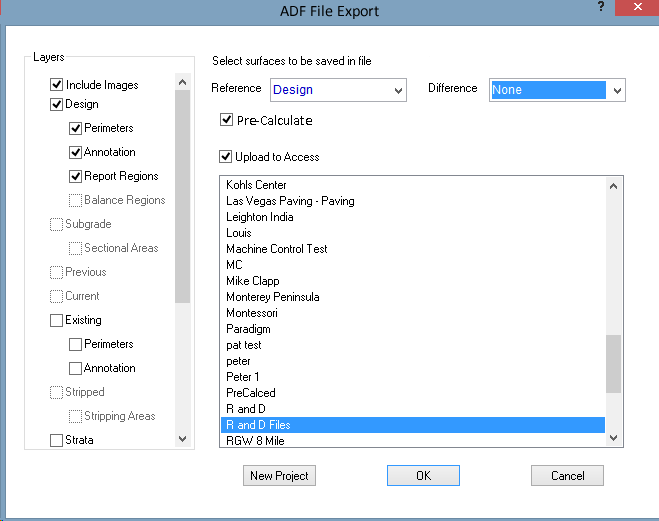Uncheck the Include Images checkbox
Viewport: 659px width, 521px height.
(x=57, y=86)
